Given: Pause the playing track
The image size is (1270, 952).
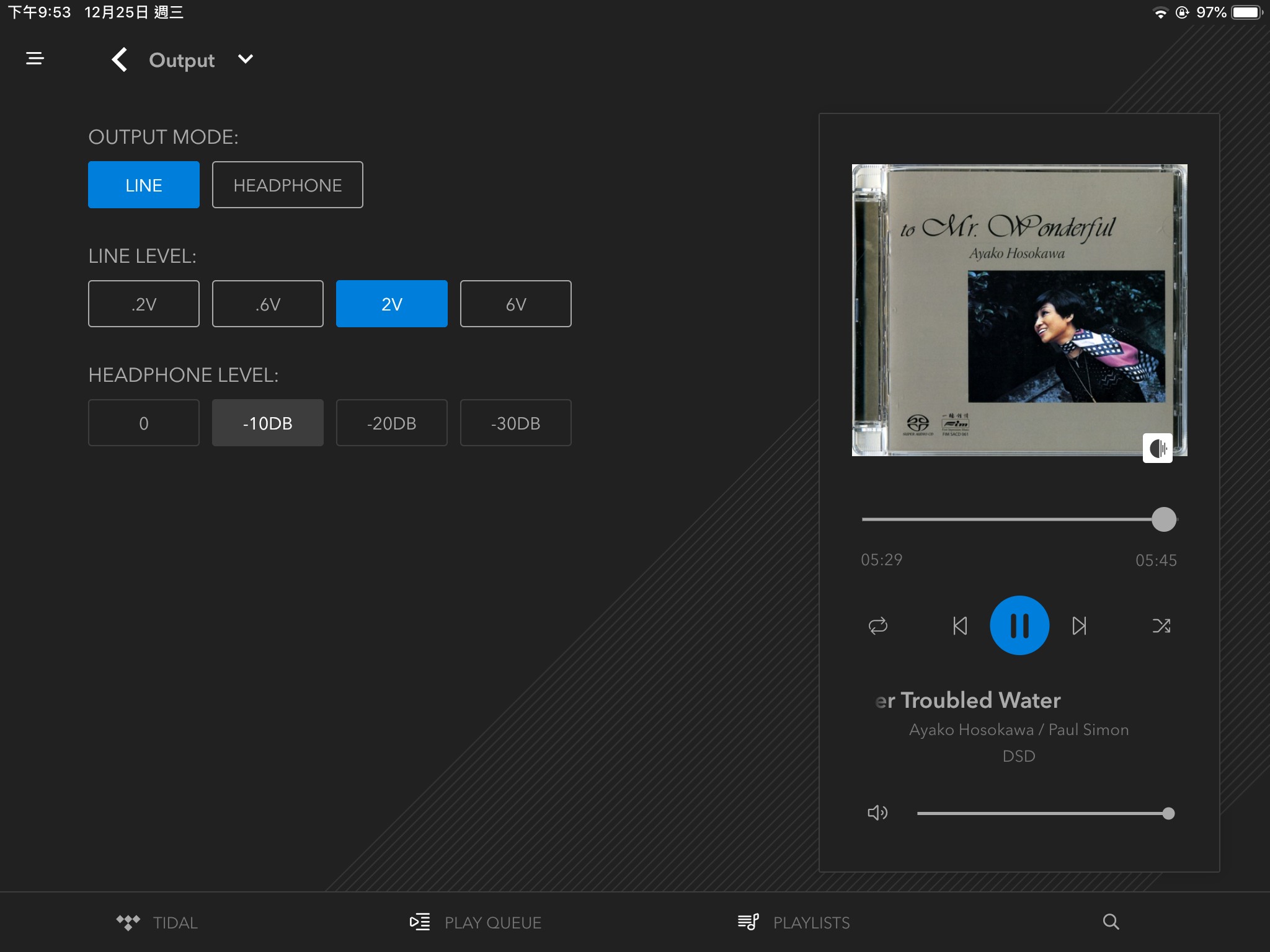Looking at the screenshot, I should pos(1019,625).
